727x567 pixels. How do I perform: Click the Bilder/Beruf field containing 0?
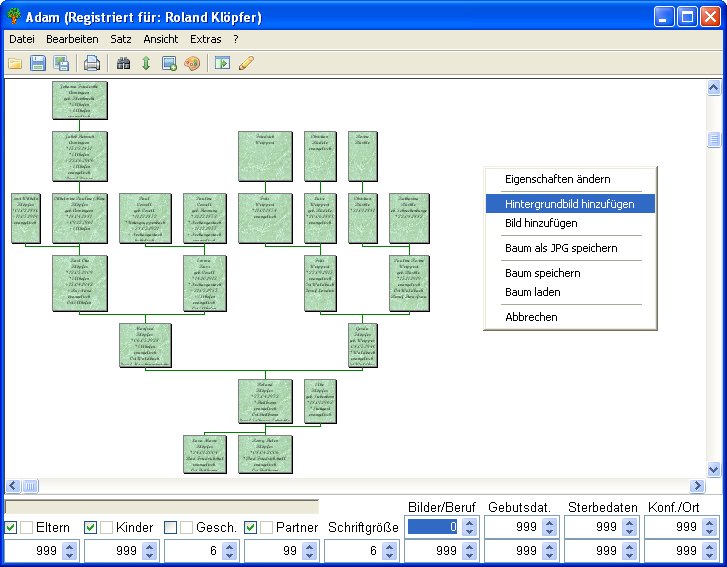pyautogui.click(x=434, y=527)
